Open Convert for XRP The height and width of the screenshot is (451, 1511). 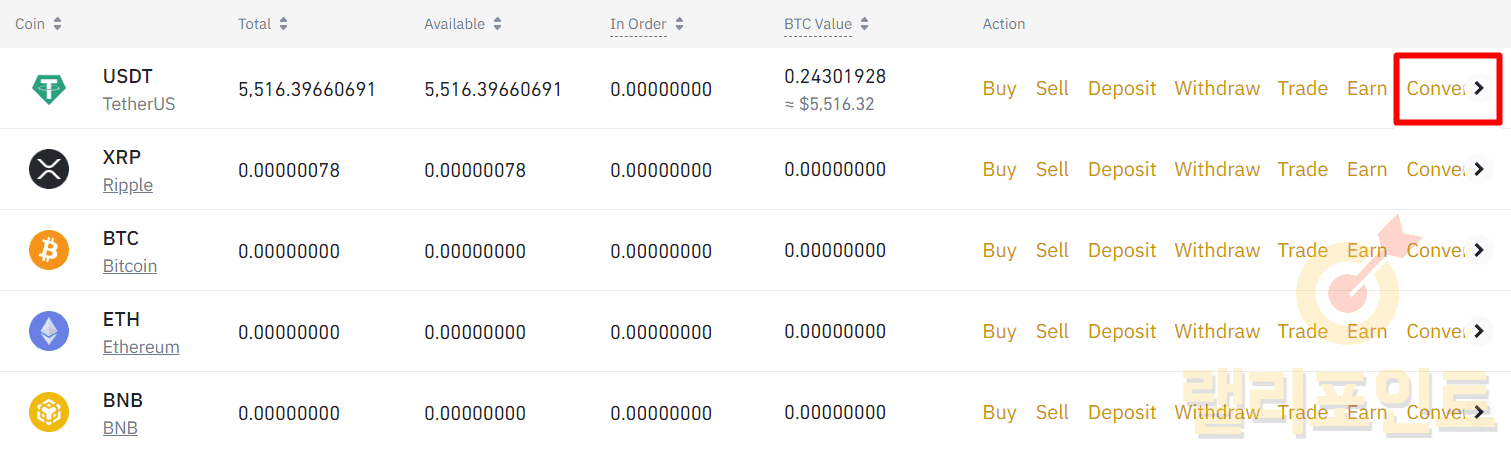coord(1436,169)
